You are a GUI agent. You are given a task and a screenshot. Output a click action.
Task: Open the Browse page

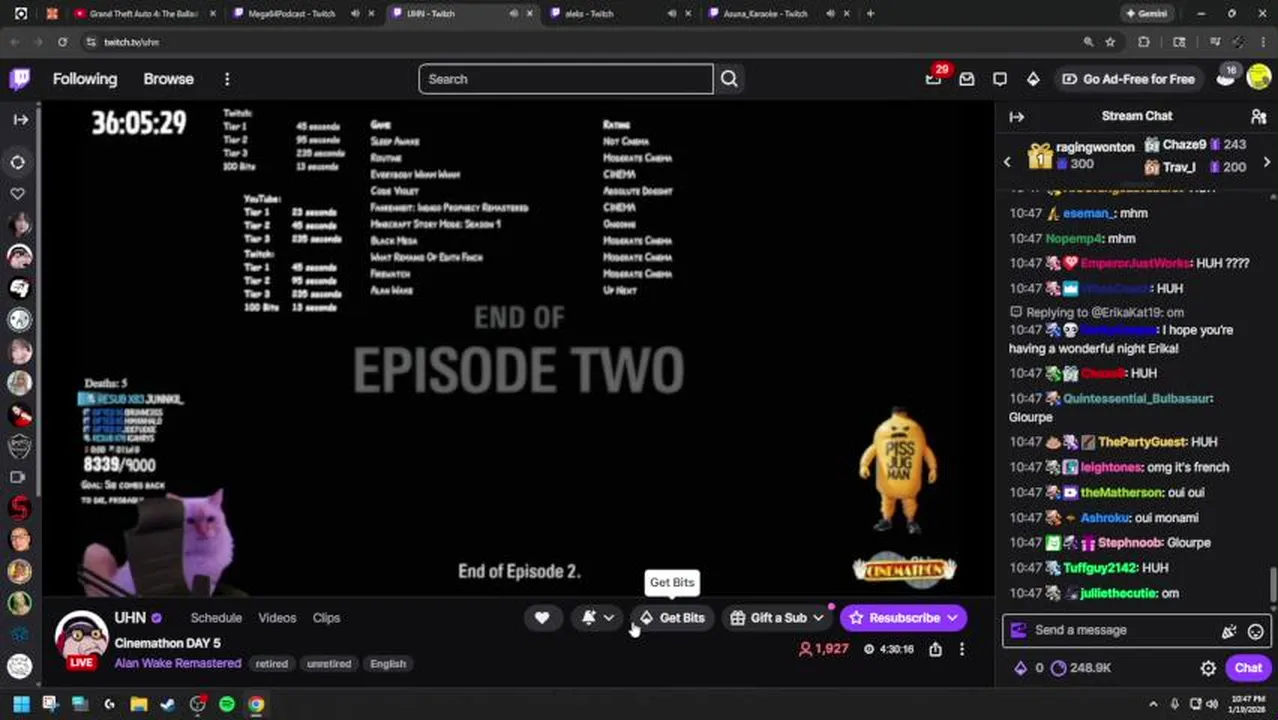(x=168, y=79)
